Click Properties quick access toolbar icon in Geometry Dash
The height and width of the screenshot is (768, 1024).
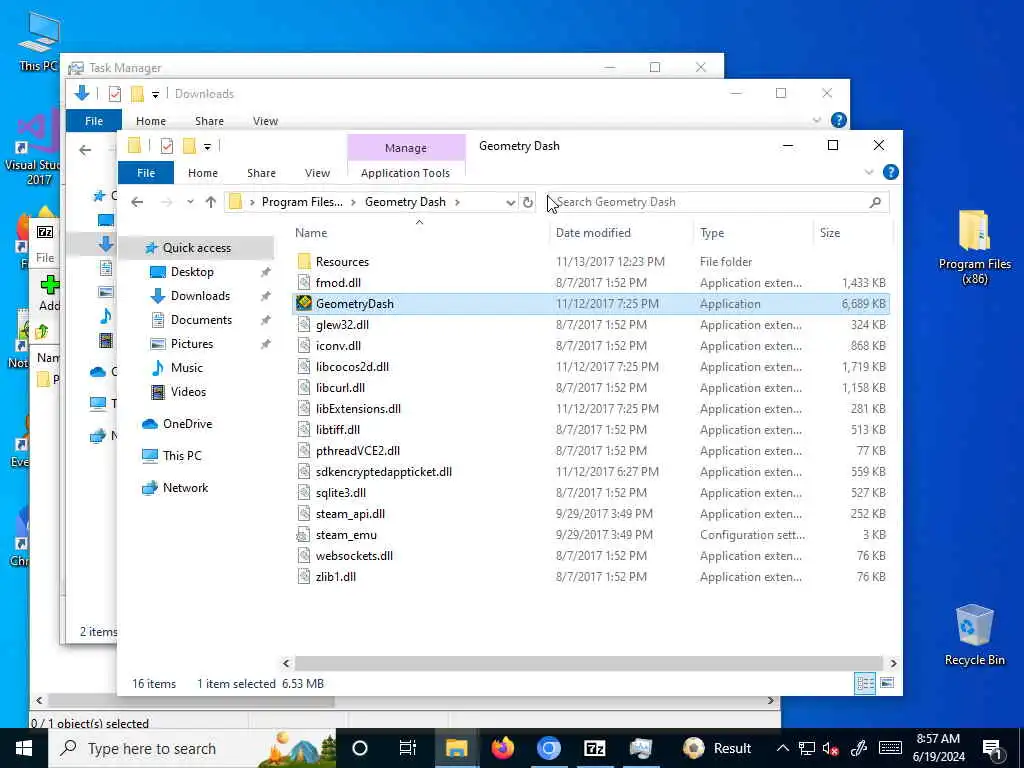[x=167, y=146]
